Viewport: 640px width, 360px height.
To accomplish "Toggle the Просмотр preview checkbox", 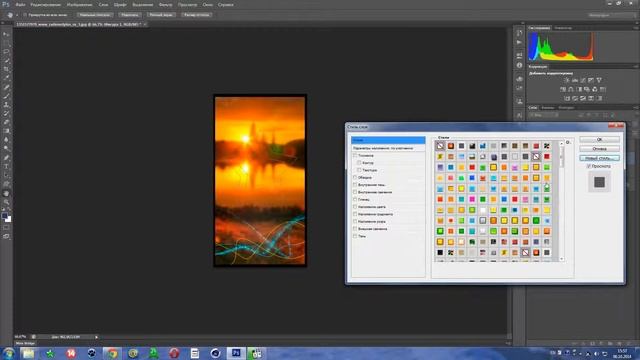I will 589,166.
